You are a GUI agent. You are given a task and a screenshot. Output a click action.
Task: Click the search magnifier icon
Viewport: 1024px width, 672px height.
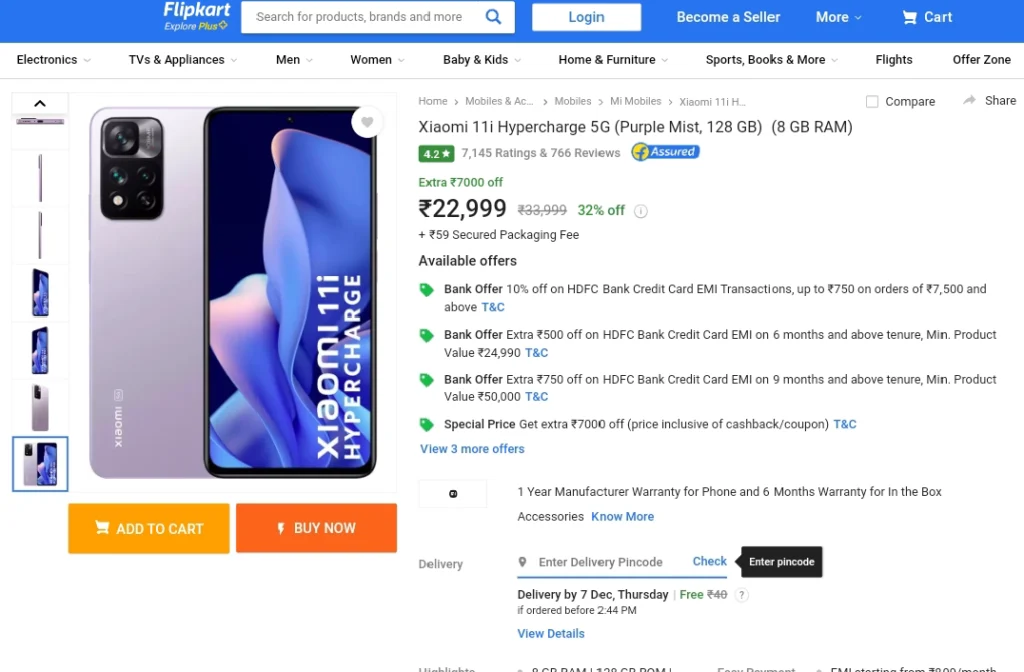(493, 17)
